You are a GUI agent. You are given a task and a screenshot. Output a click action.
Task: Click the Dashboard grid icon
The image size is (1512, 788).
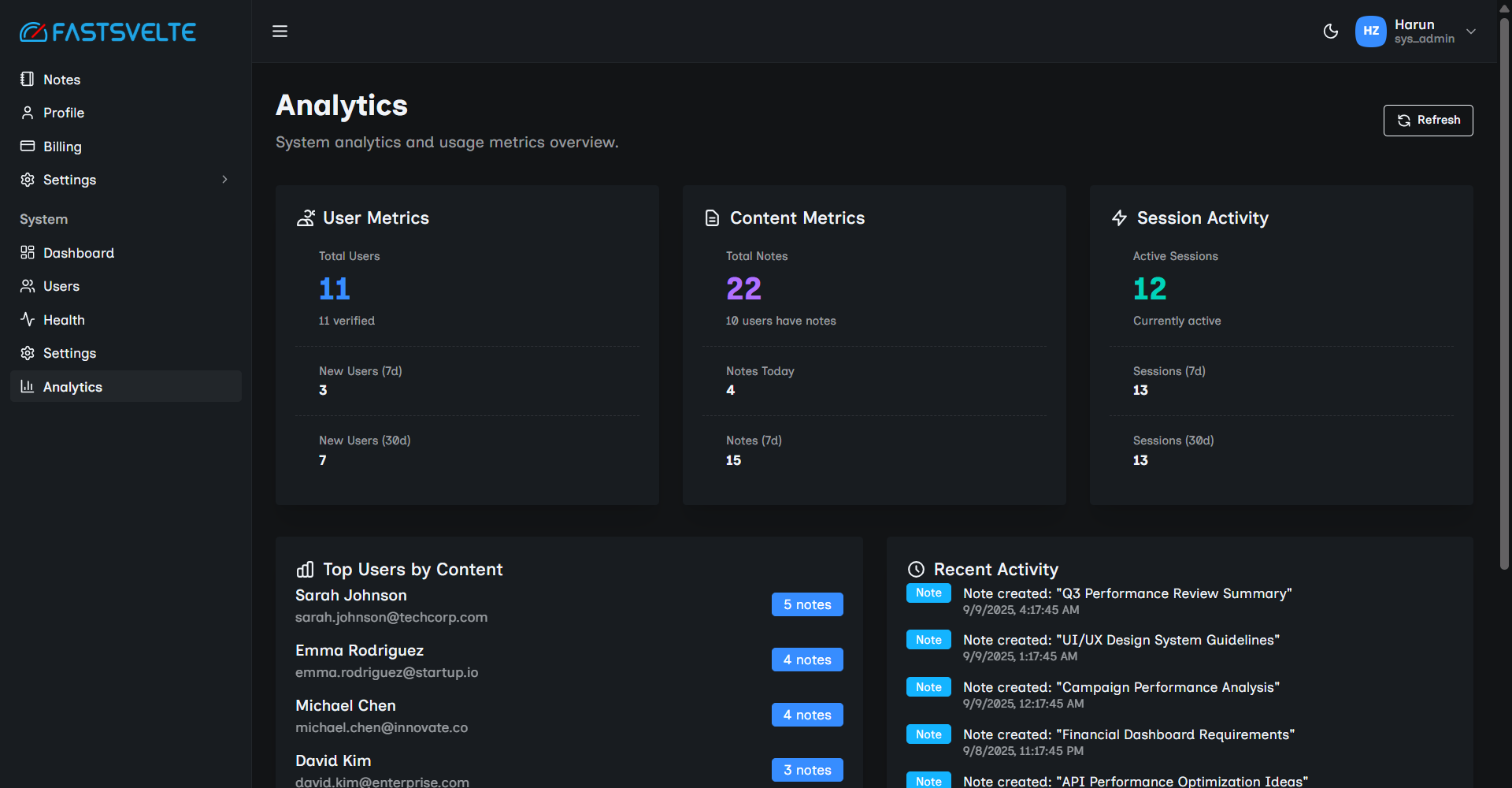coord(28,253)
